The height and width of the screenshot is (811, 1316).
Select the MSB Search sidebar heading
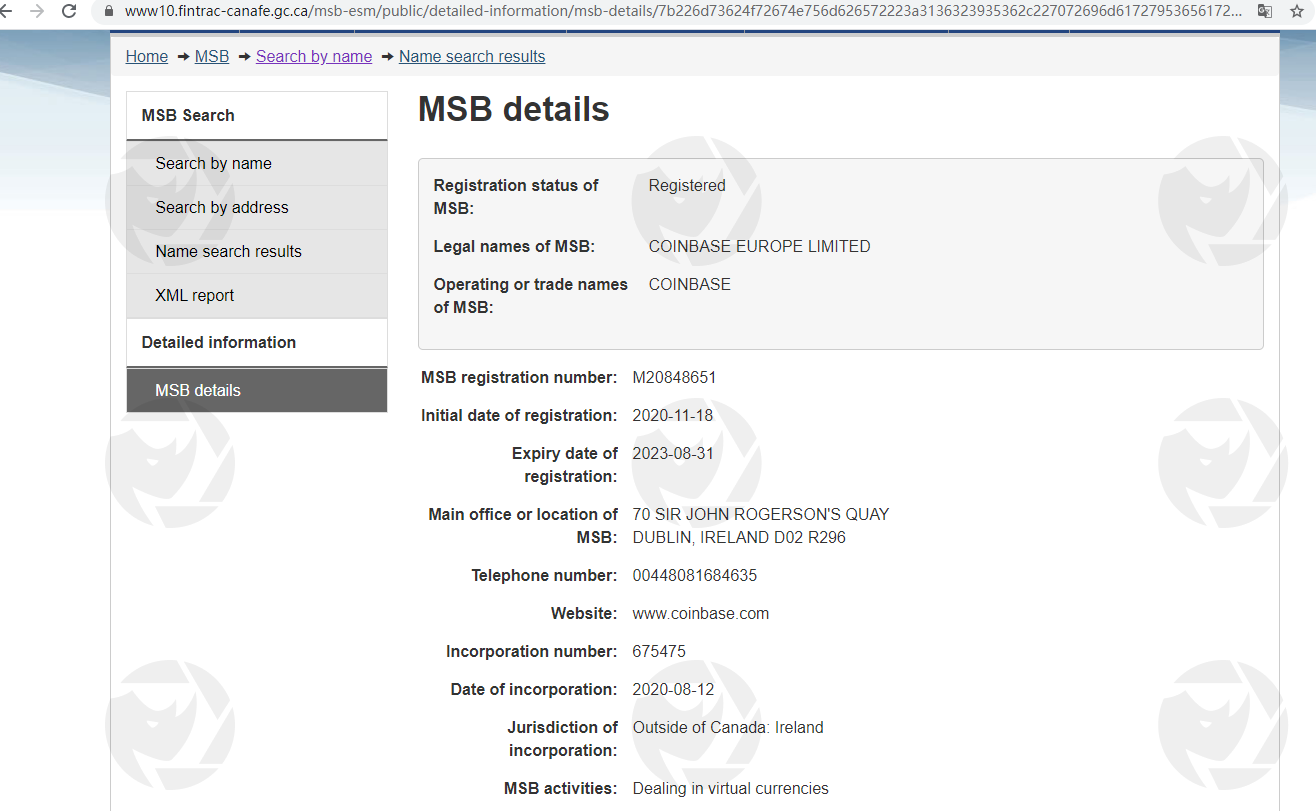[x=188, y=115]
